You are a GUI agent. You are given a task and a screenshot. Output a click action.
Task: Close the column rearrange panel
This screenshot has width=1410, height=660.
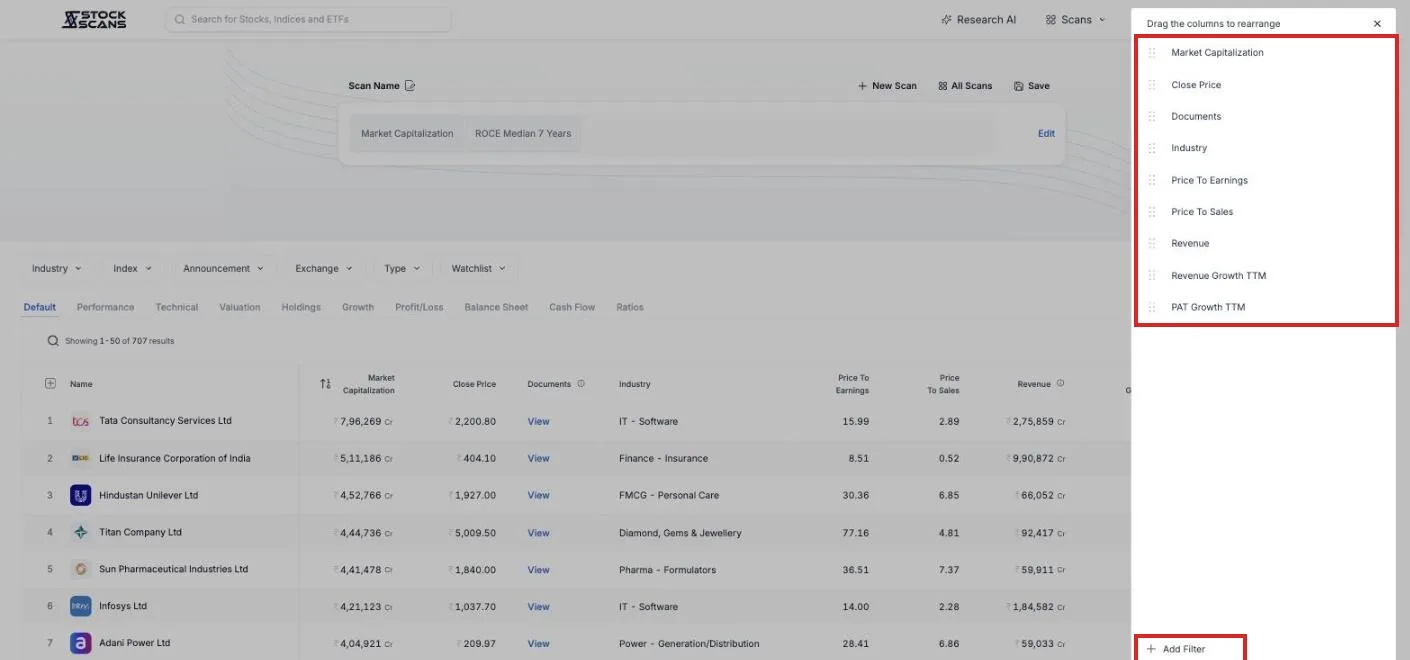click(x=1377, y=24)
